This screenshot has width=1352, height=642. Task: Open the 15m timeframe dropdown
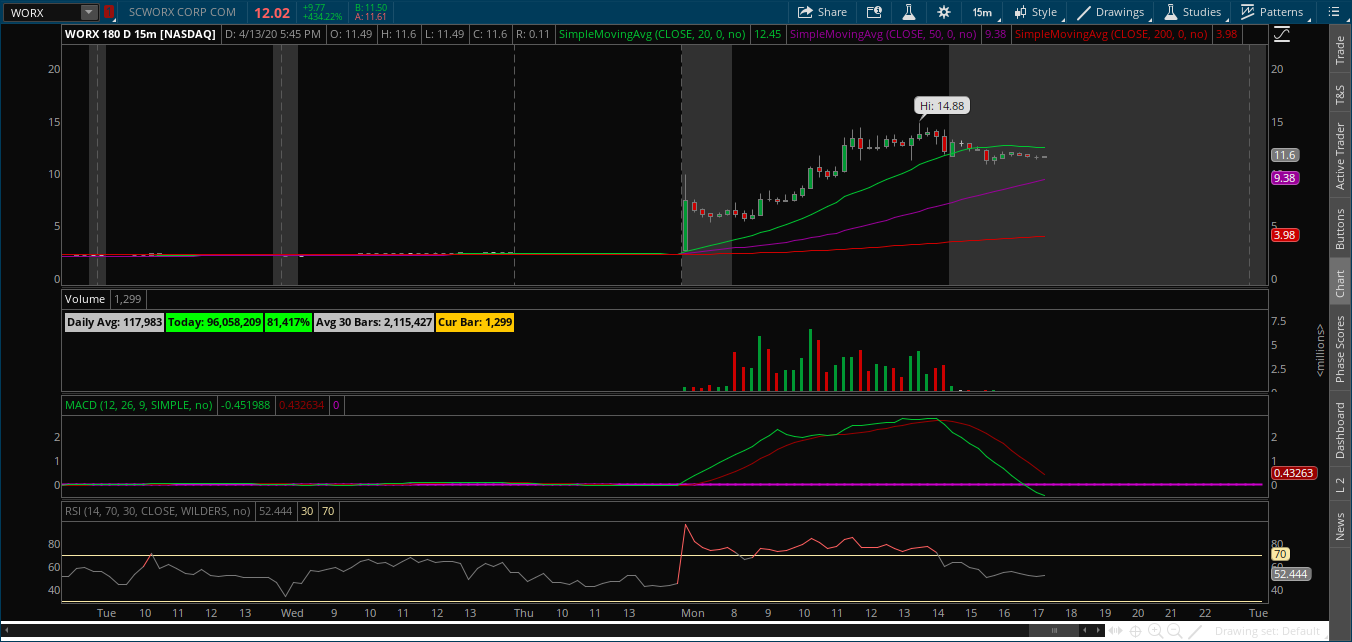pos(982,12)
